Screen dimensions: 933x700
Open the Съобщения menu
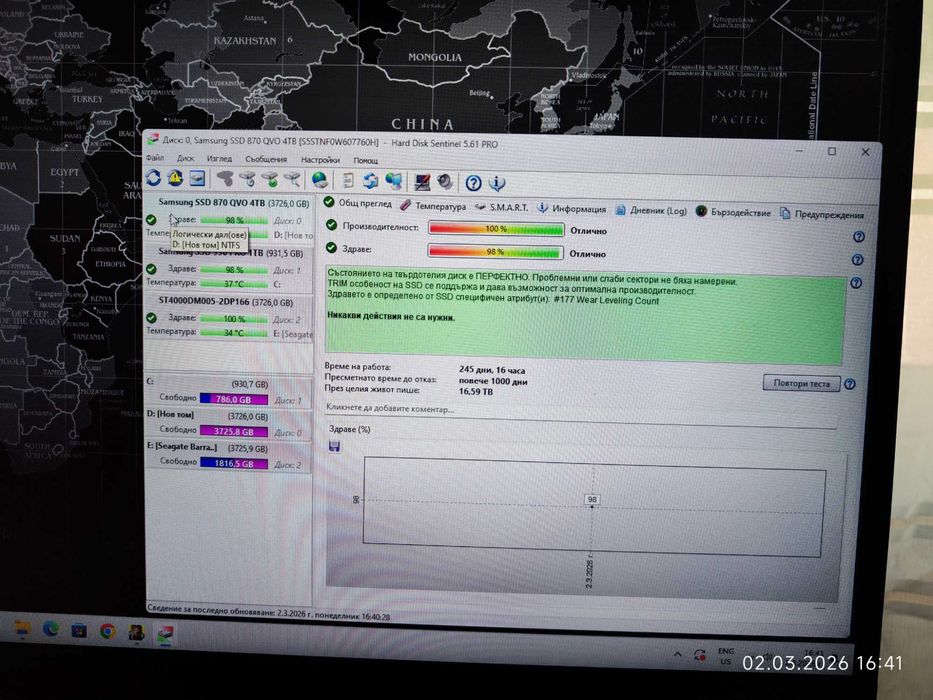click(x=266, y=160)
